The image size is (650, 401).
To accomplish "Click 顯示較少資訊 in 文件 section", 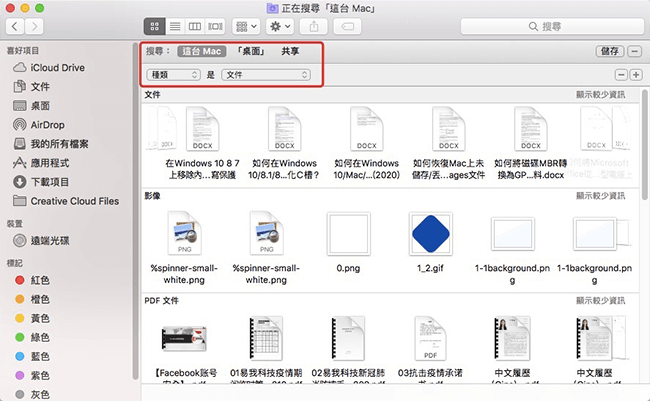I will [x=601, y=95].
